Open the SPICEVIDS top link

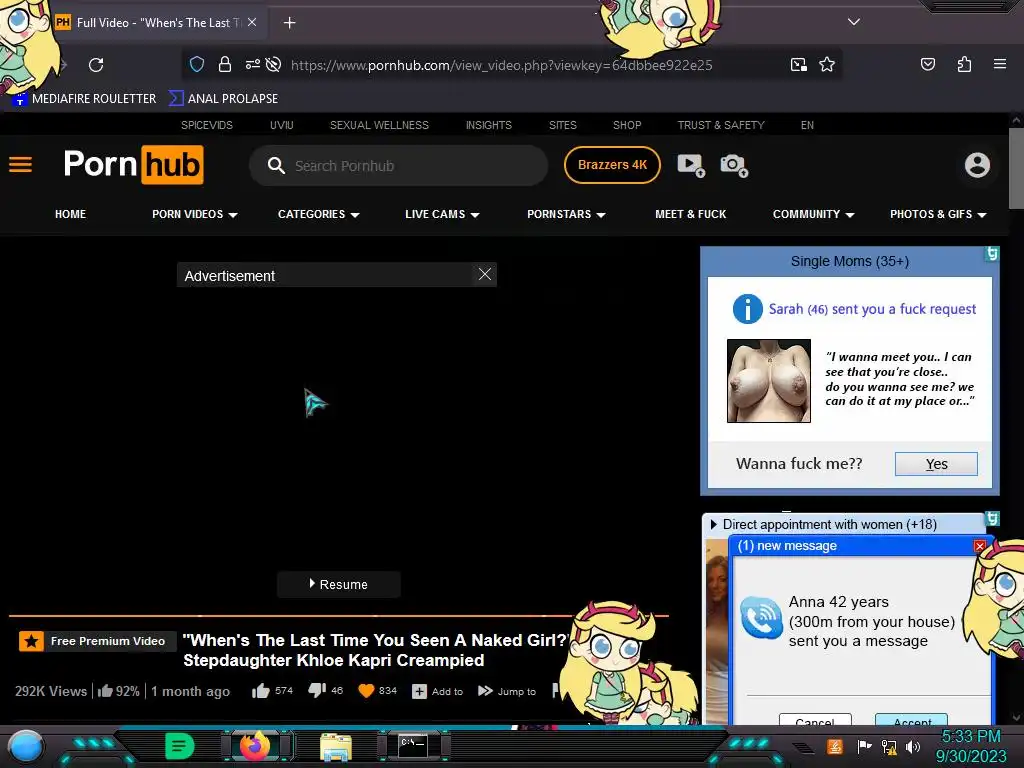tap(206, 125)
